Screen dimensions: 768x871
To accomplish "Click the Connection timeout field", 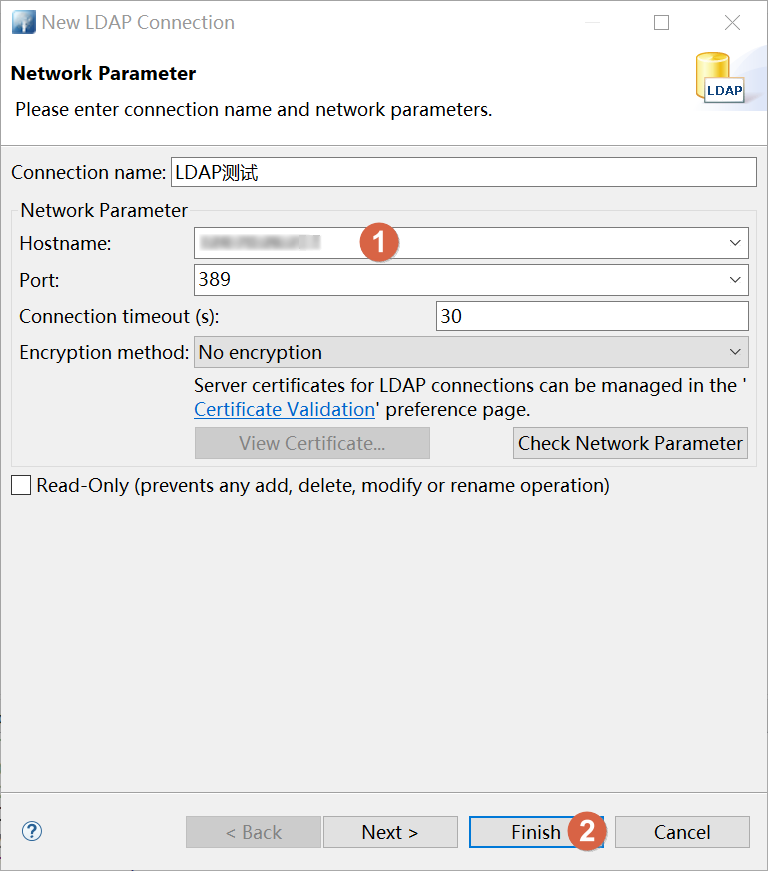I will click(592, 316).
